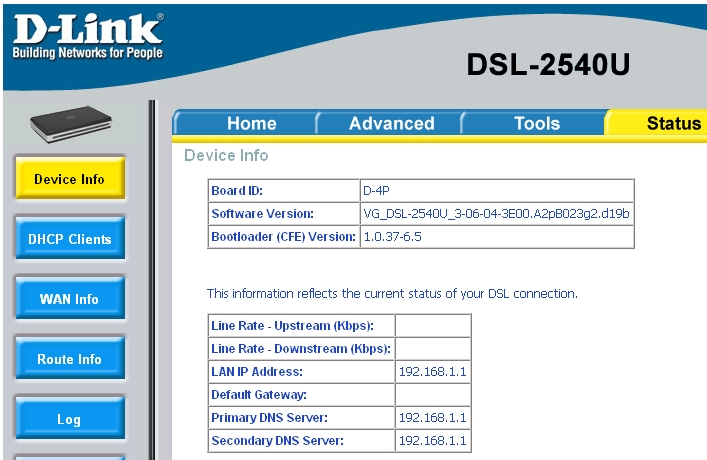
Task: Click the D-4P board ID value
Action: (x=376, y=190)
